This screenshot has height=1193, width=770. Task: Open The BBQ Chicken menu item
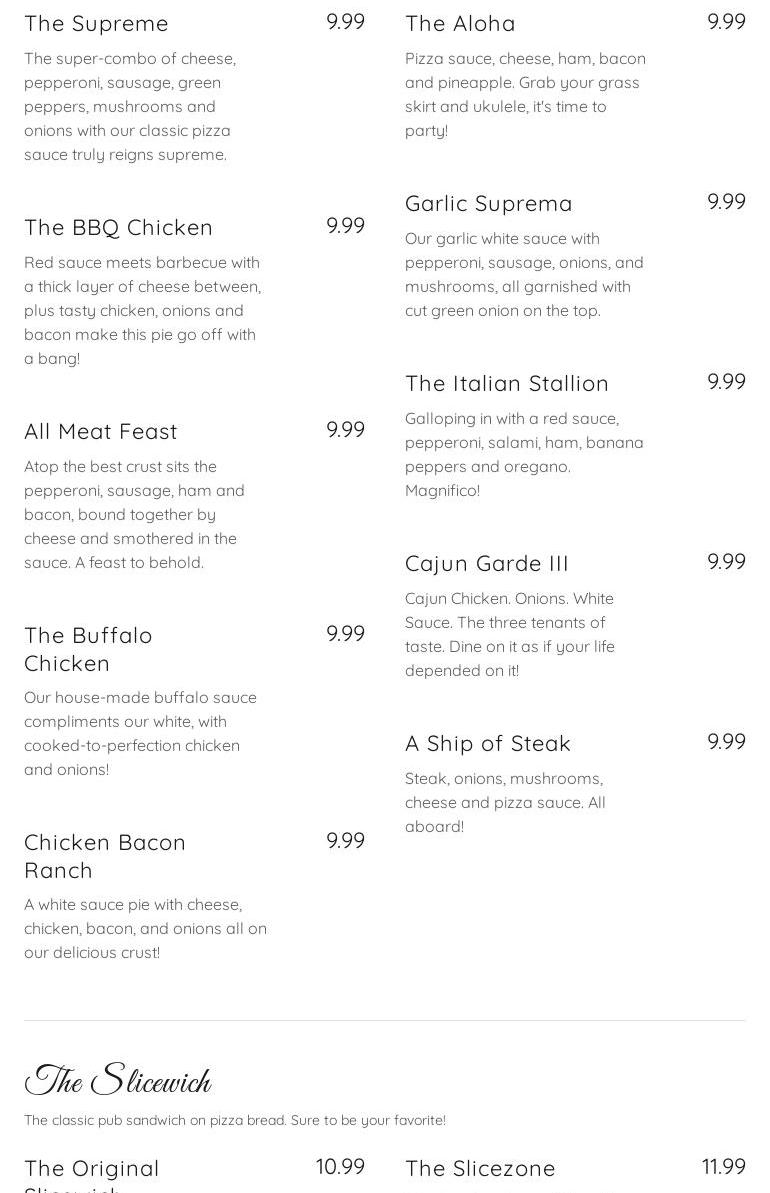click(x=118, y=227)
